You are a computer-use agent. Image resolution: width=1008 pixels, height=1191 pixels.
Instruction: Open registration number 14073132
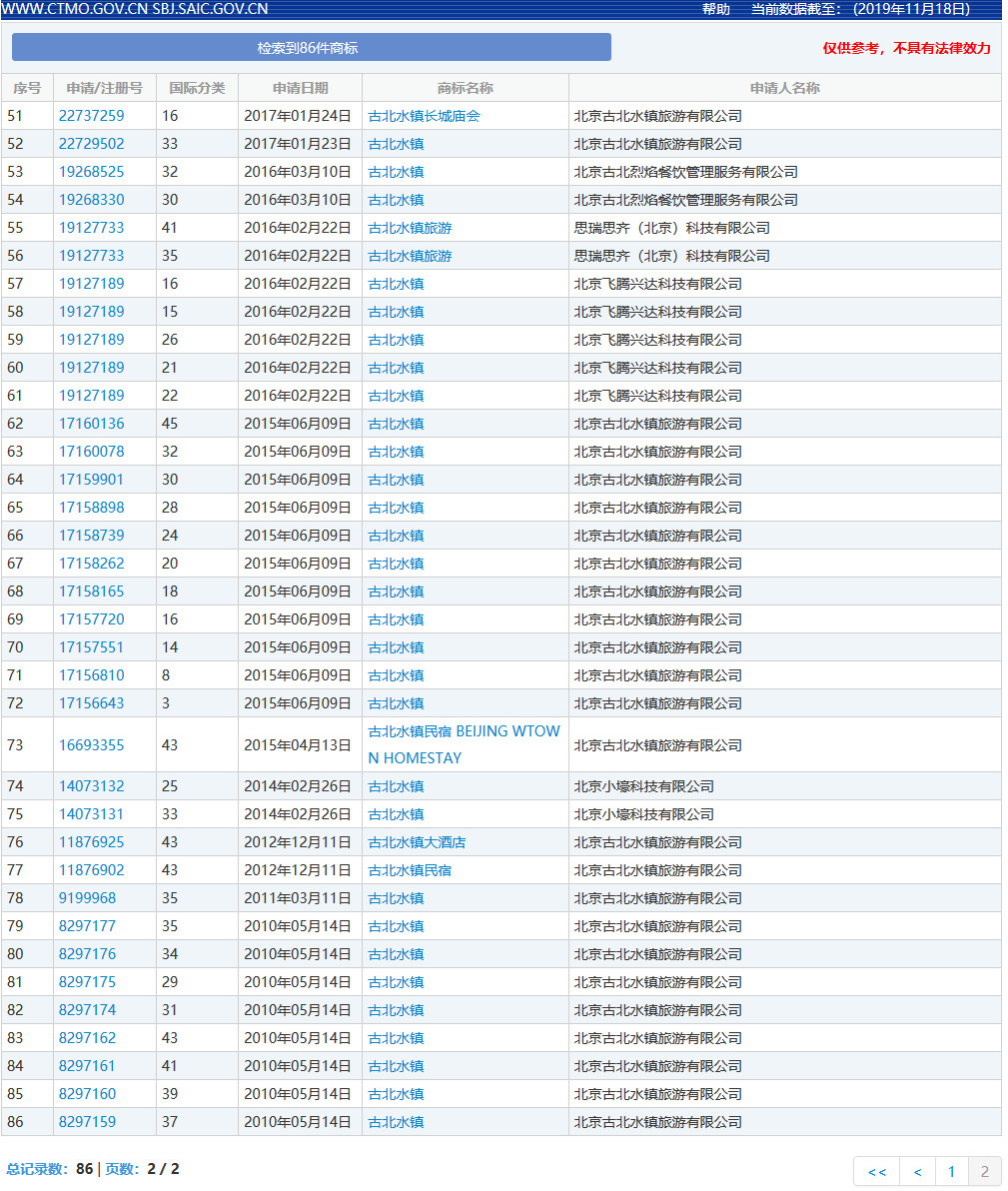[x=91, y=786]
